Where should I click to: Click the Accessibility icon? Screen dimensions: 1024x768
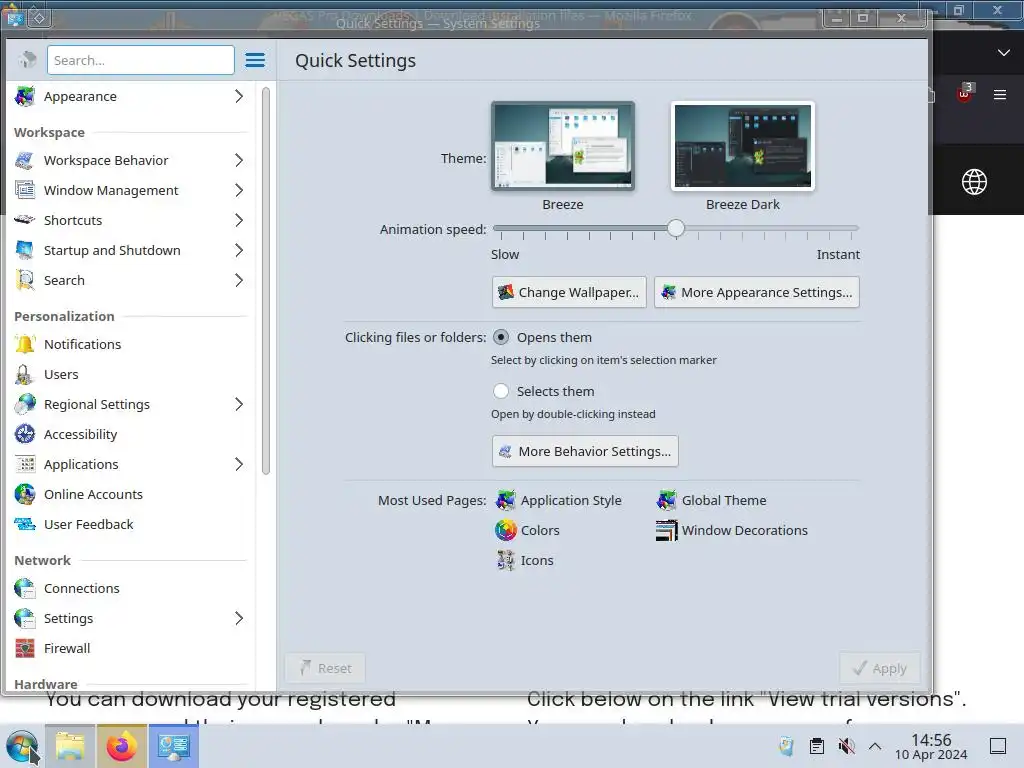tap(25, 434)
